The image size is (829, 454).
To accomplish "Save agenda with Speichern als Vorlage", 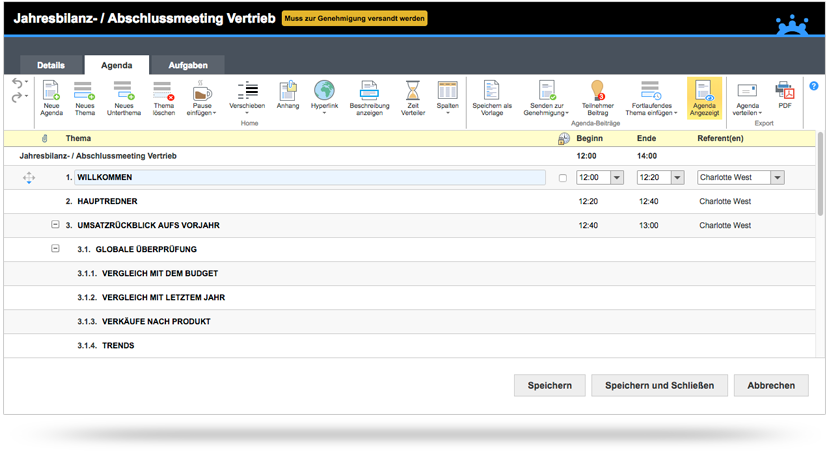I will [492, 98].
